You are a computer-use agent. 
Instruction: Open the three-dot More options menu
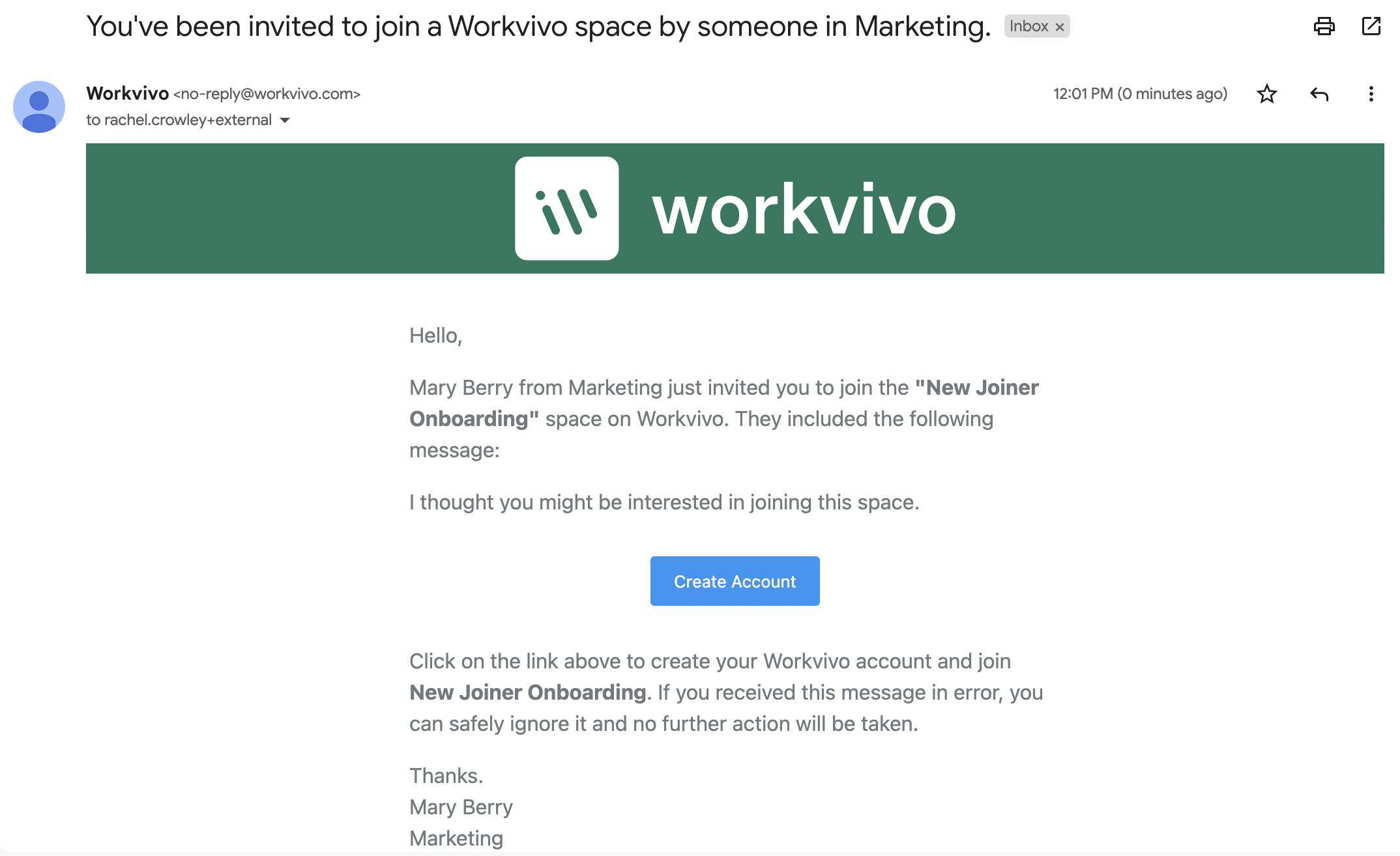[1371, 94]
